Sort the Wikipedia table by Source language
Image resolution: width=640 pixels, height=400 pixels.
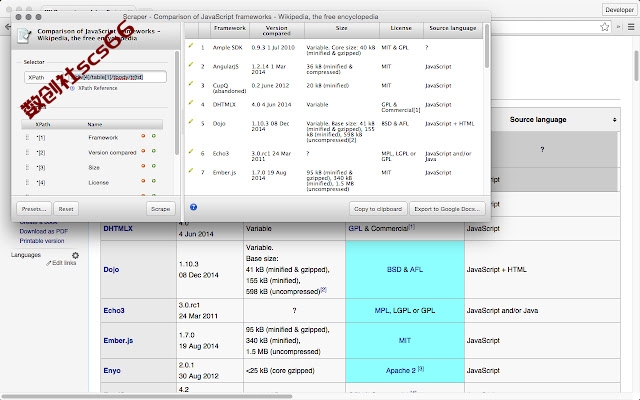pos(614,120)
